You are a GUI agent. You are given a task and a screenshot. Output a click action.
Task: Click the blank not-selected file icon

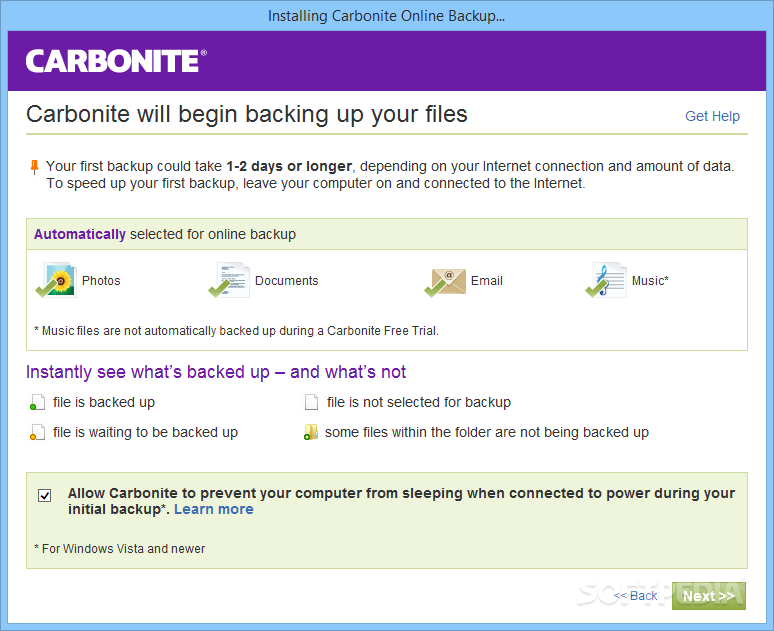pyautogui.click(x=311, y=402)
